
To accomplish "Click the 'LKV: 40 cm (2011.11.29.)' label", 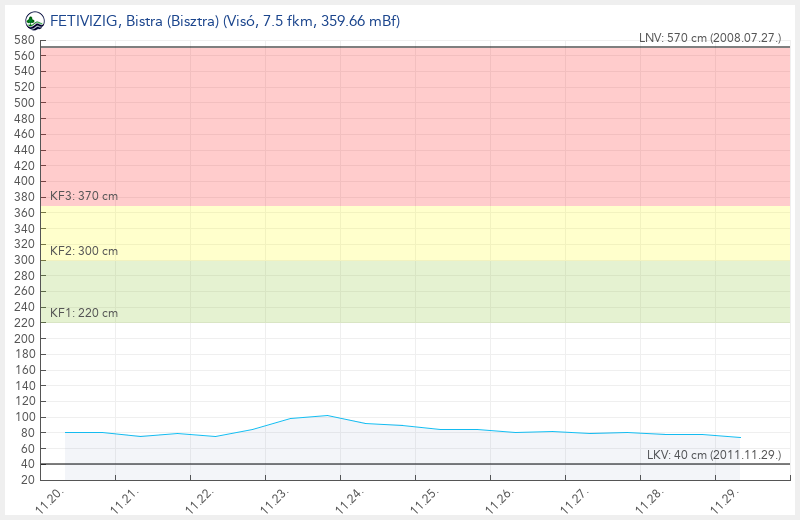I will (713, 455).
